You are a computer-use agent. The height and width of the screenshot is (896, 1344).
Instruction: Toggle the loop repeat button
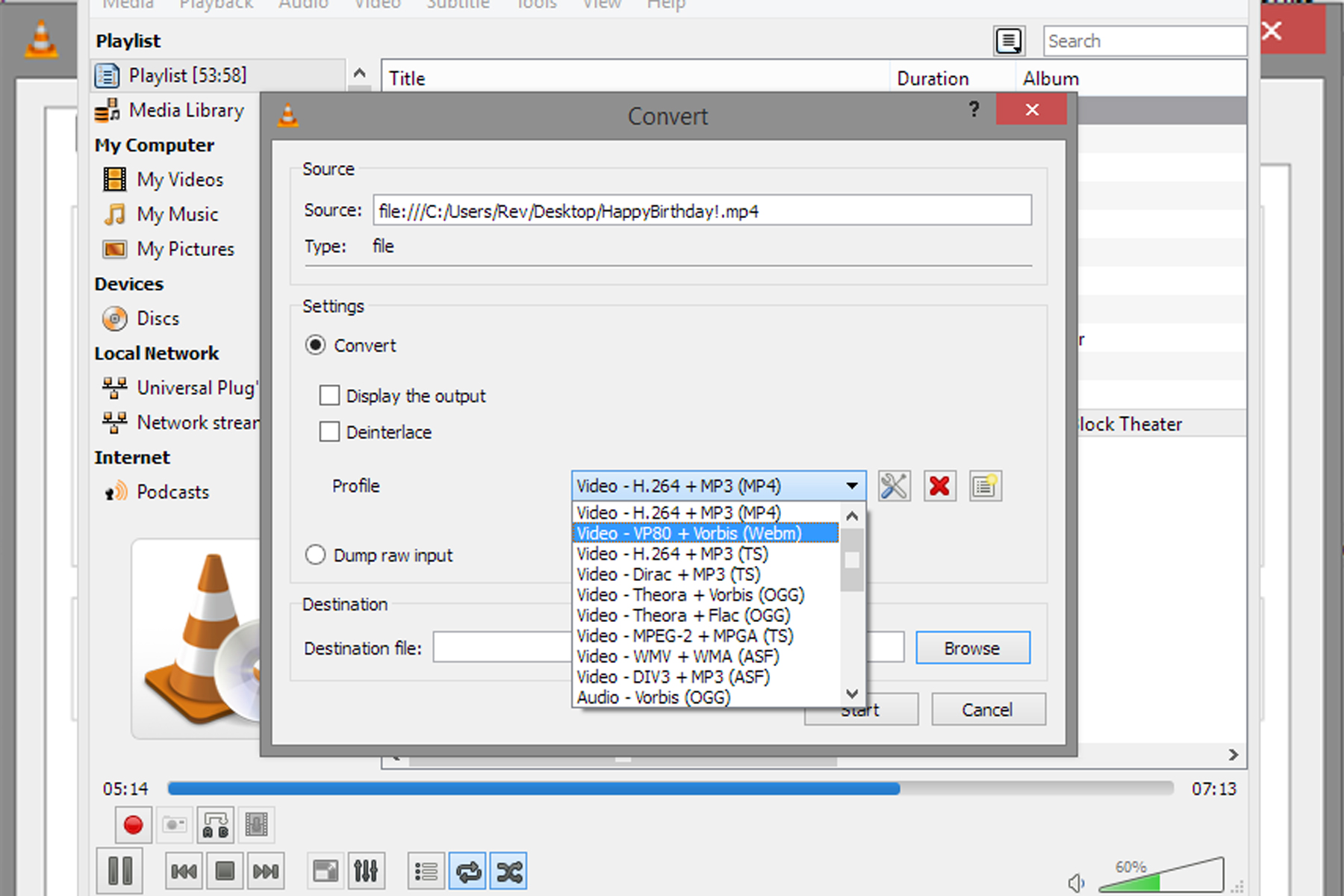click(468, 871)
